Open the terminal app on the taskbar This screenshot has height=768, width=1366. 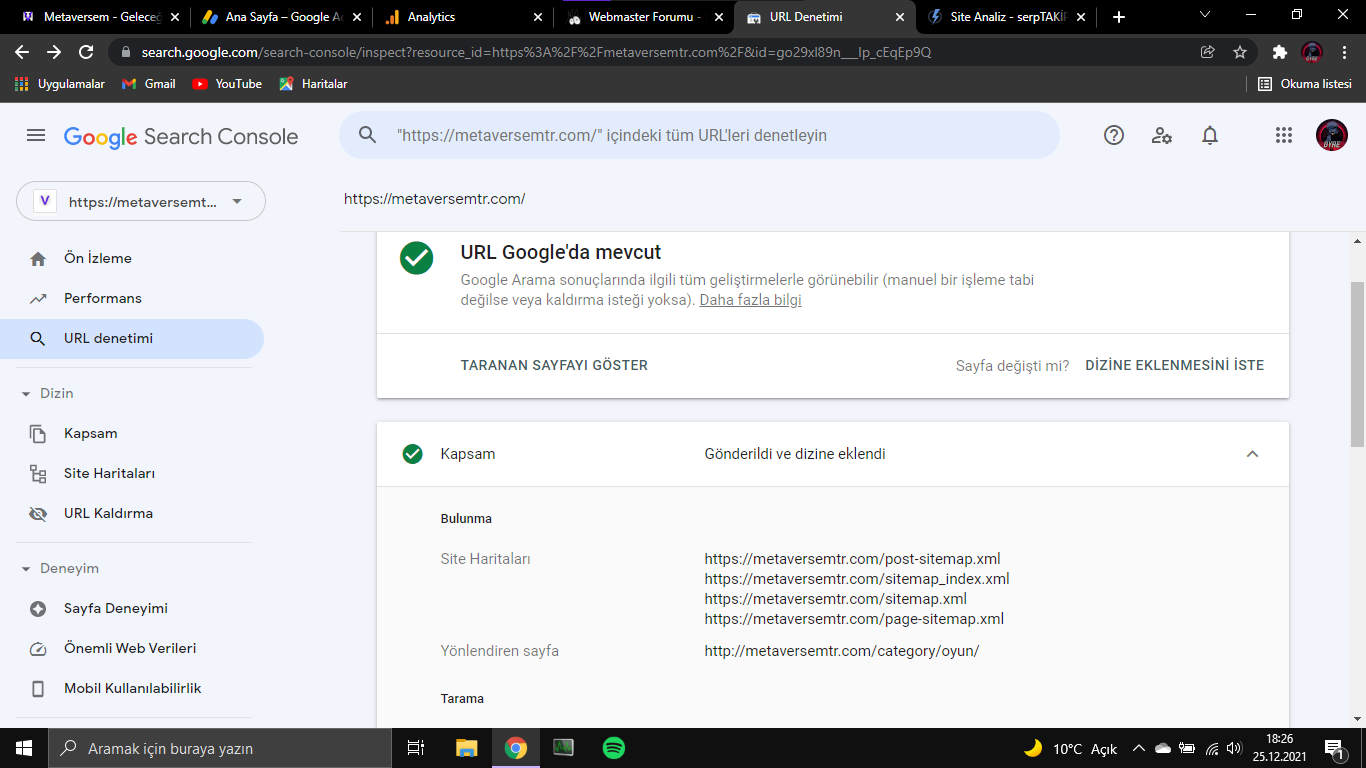(x=564, y=748)
